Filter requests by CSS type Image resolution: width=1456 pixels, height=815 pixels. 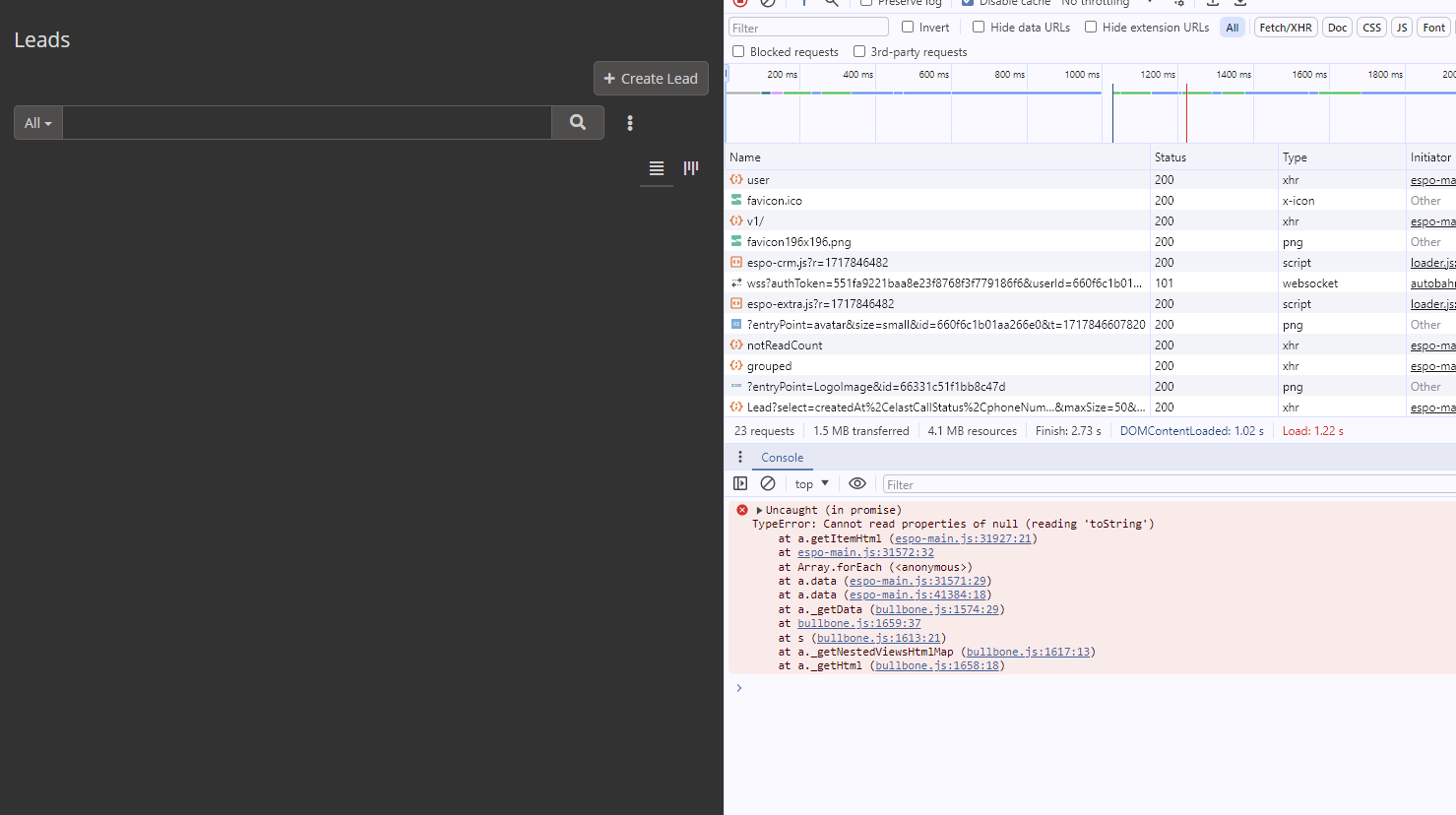point(1372,28)
